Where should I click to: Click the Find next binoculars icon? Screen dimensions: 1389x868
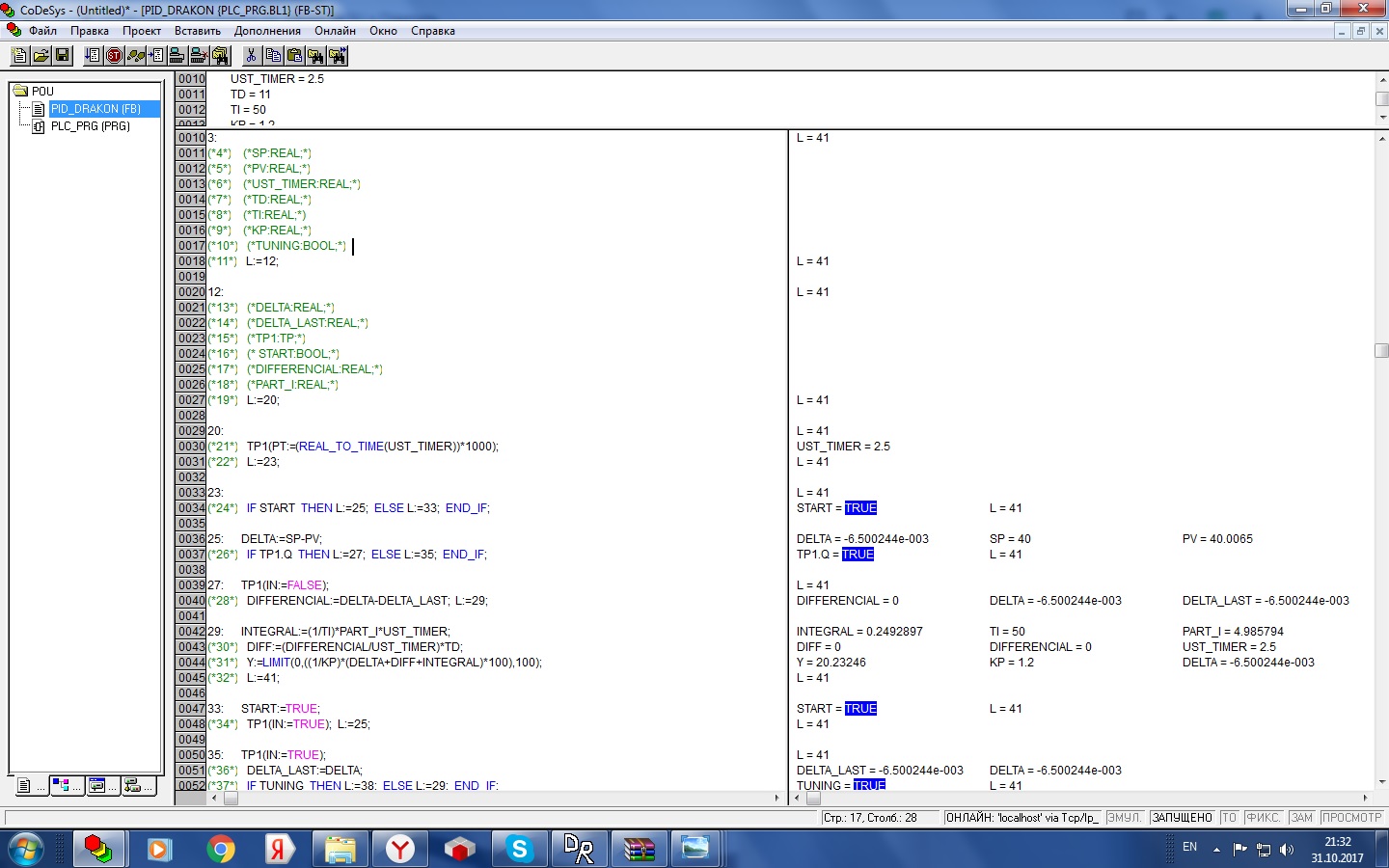337,56
